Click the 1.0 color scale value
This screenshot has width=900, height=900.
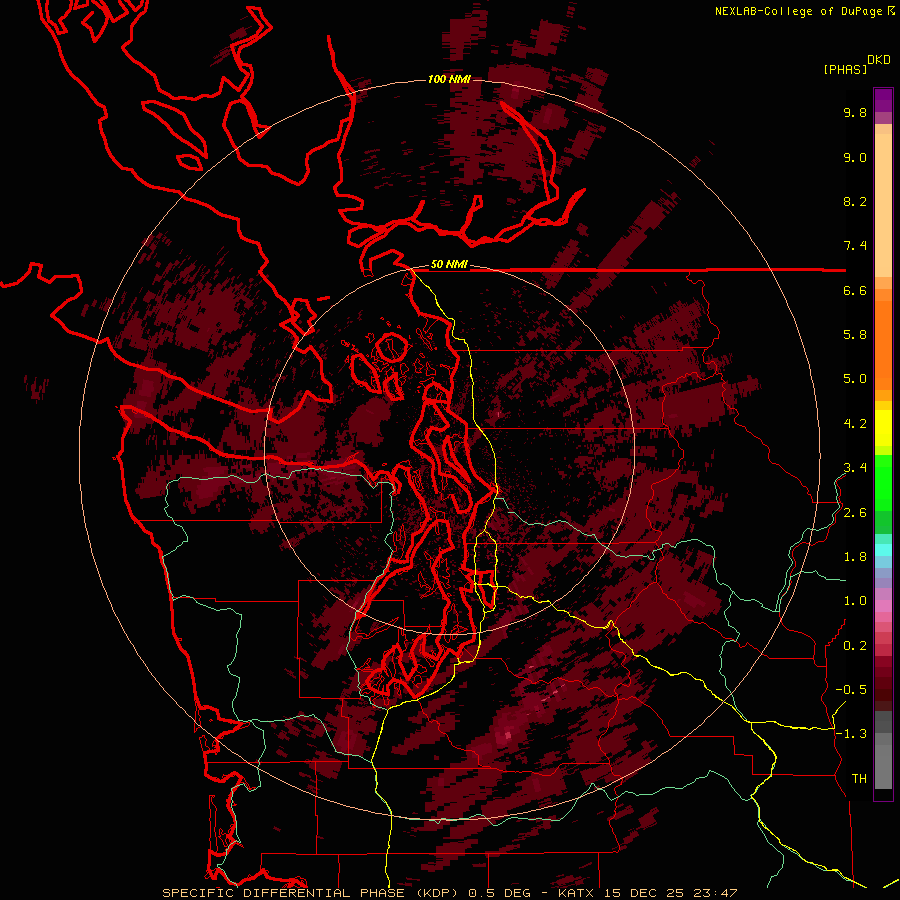click(855, 601)
